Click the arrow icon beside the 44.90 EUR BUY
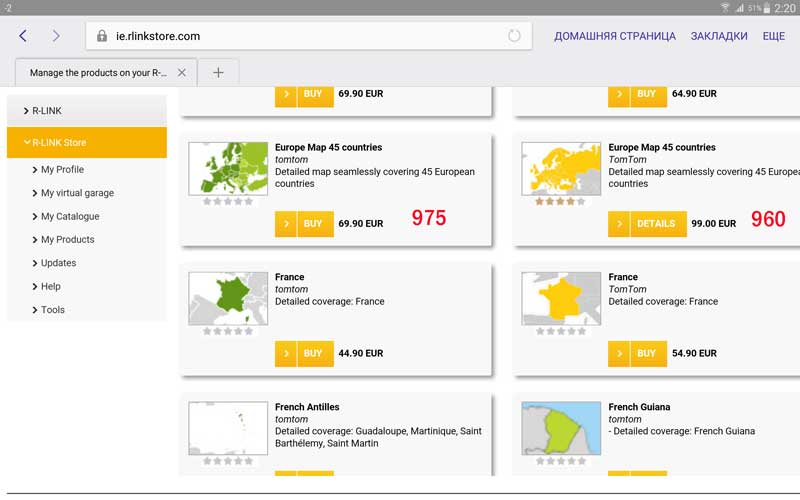 (x=286, y=354)
